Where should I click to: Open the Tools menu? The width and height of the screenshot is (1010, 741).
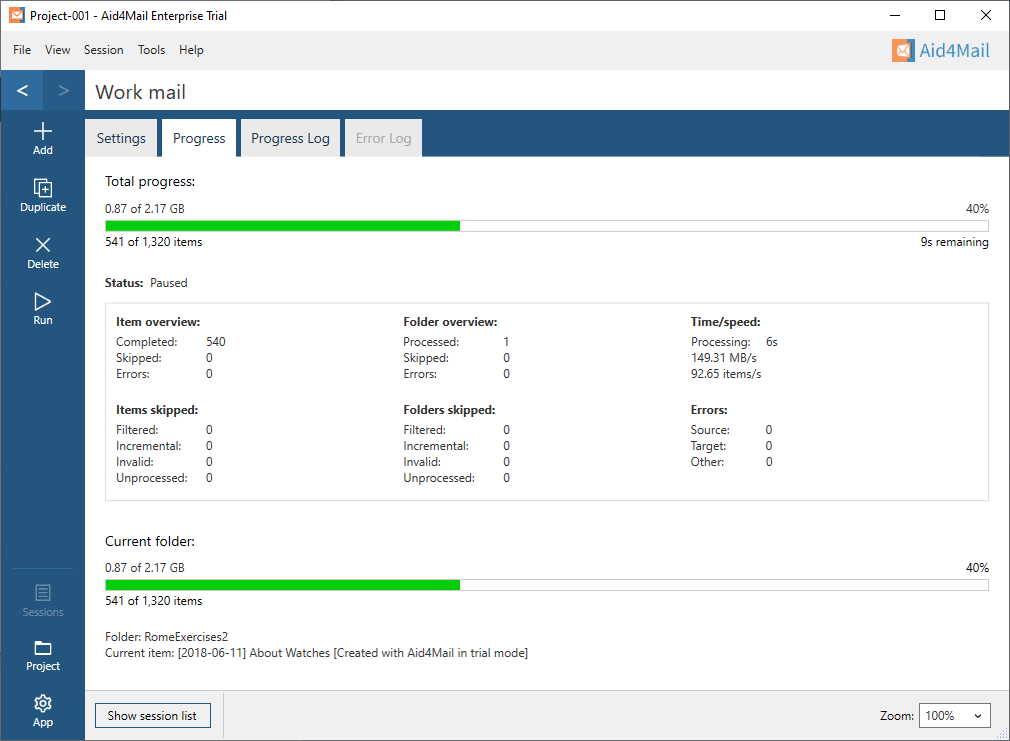(151, 49)
